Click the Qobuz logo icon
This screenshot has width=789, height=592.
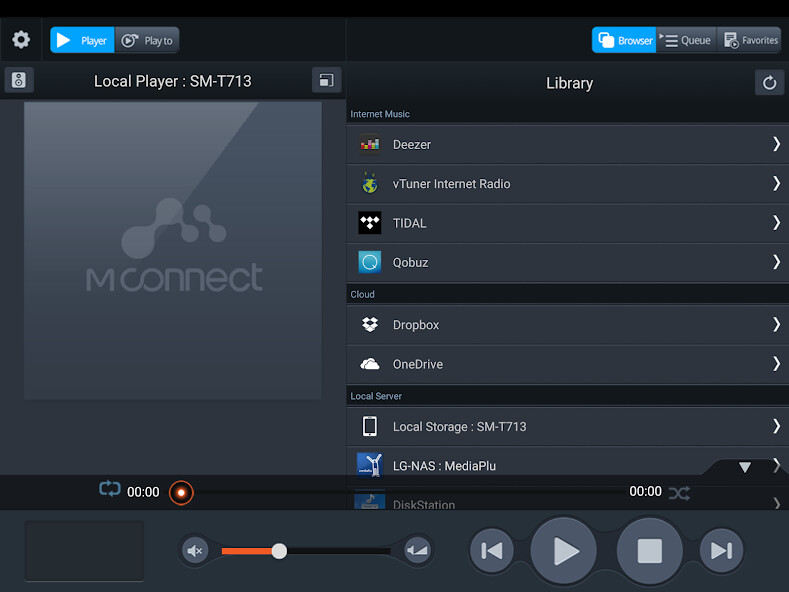370,262
